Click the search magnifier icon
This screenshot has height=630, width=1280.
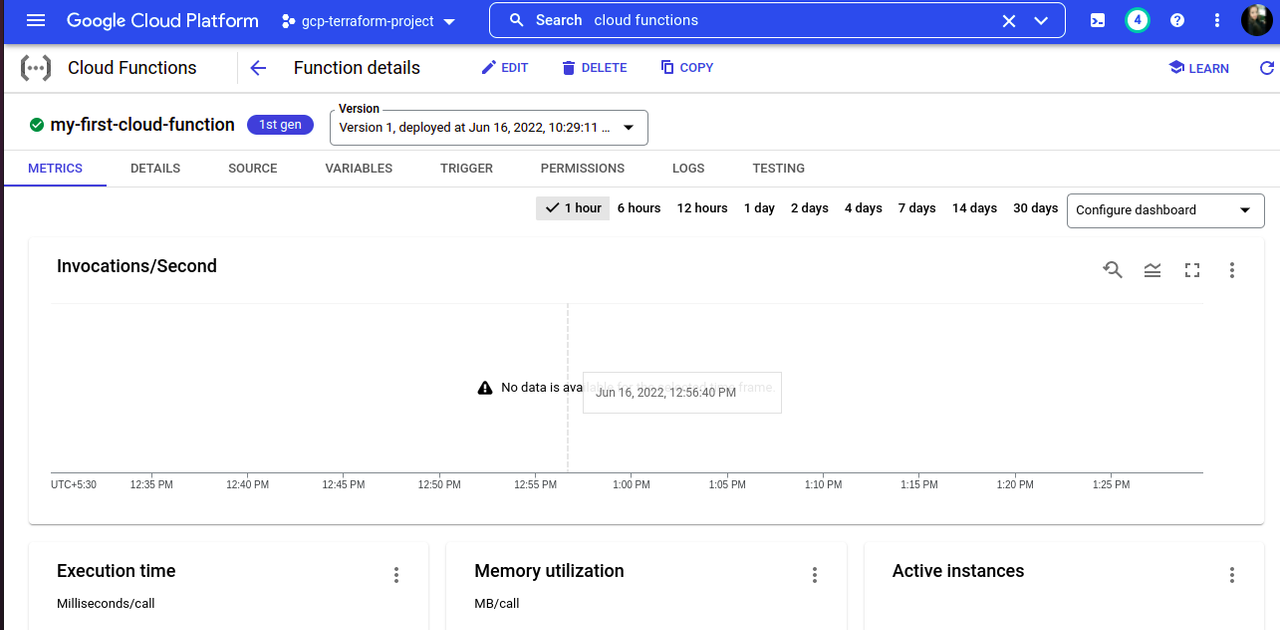(x=517, y=20)
